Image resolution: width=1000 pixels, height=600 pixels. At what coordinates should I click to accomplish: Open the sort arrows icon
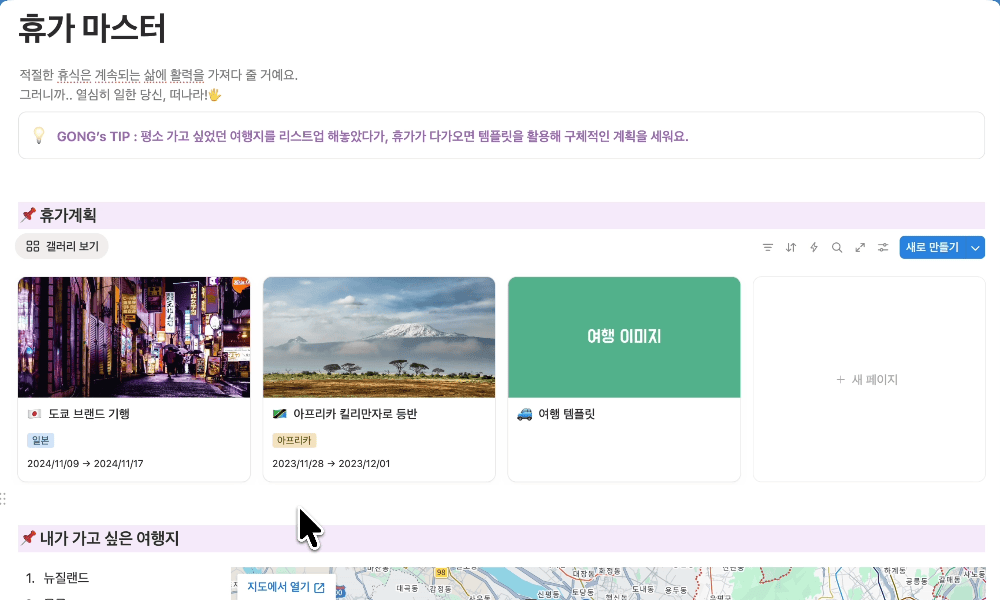(x=791, y=247)
